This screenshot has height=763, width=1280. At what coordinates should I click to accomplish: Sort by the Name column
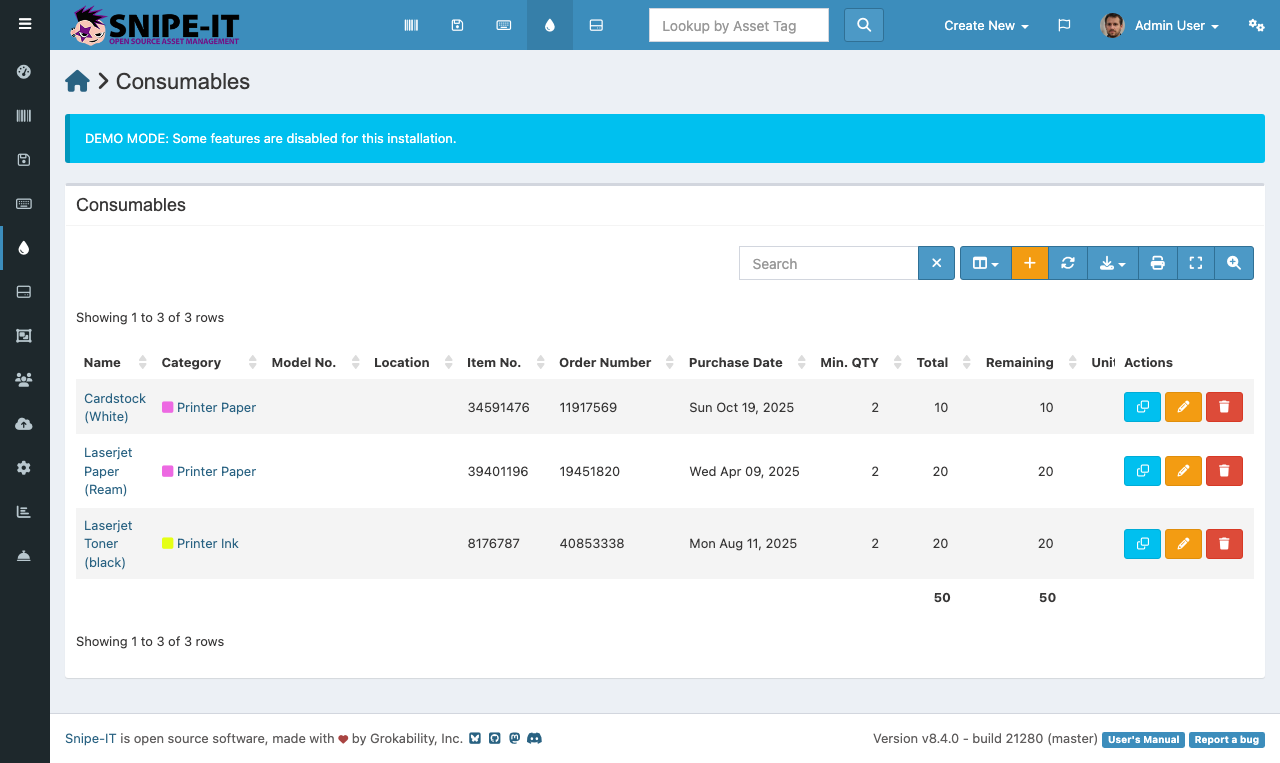pos(102,362)
